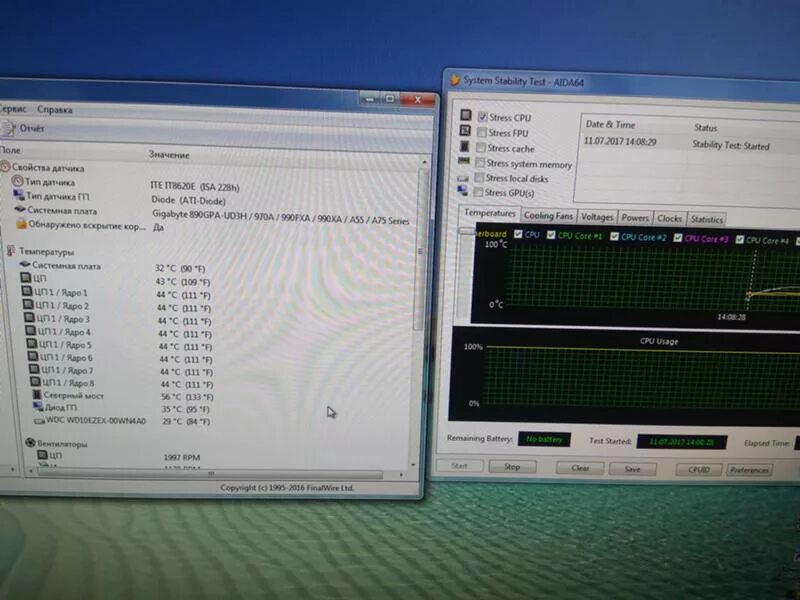Open the Powers tab
Image resolution: width=800 pixels, height=600 pixels.
635,218
